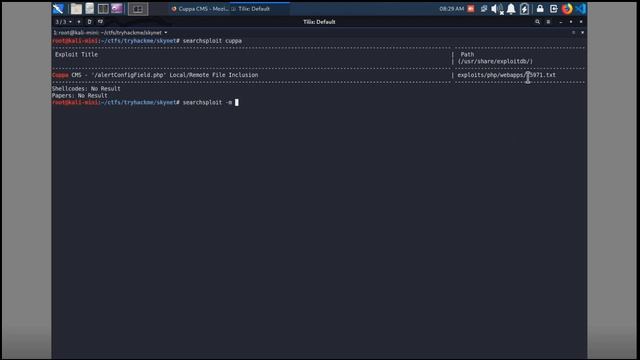Open the Kali applications menu icon
640x360 pixels.
tap(58, 9)
